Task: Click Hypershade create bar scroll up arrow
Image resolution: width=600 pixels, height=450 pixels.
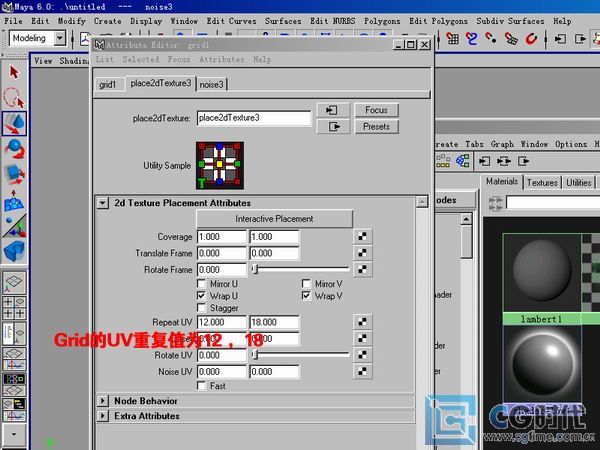Action: tap(466, 219)
